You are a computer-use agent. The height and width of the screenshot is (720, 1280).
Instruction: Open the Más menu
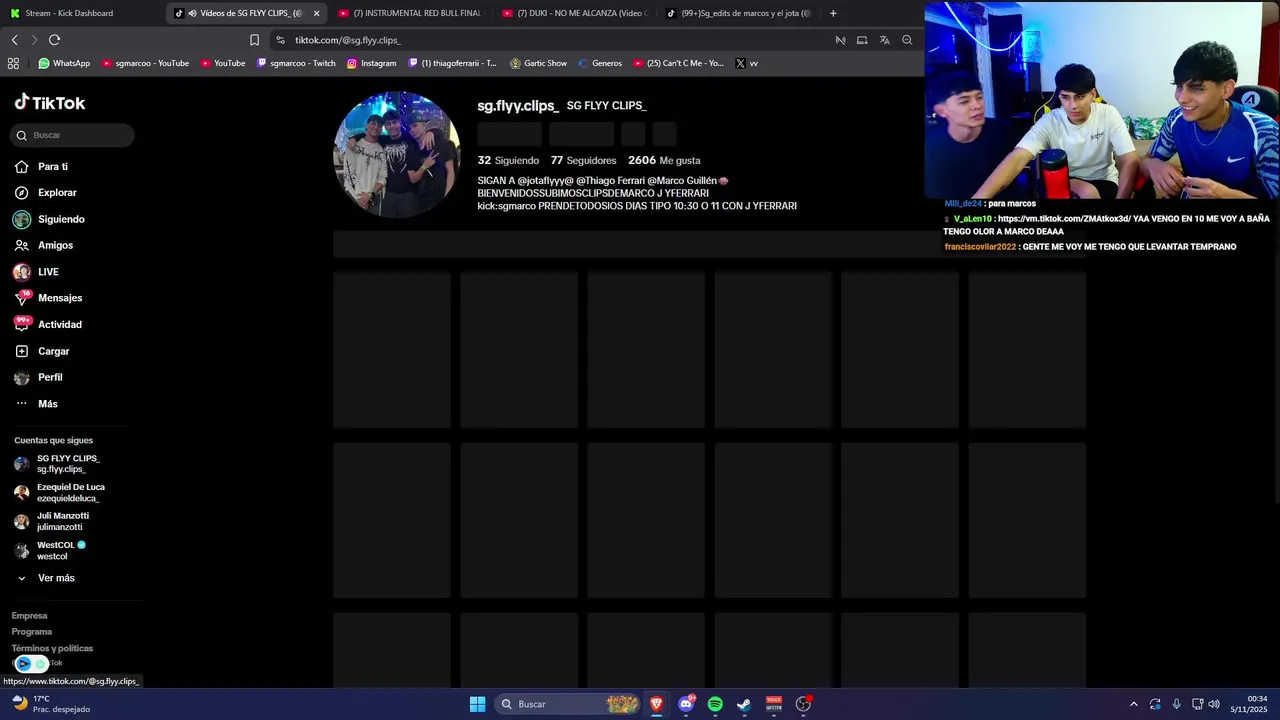(47, 404)
